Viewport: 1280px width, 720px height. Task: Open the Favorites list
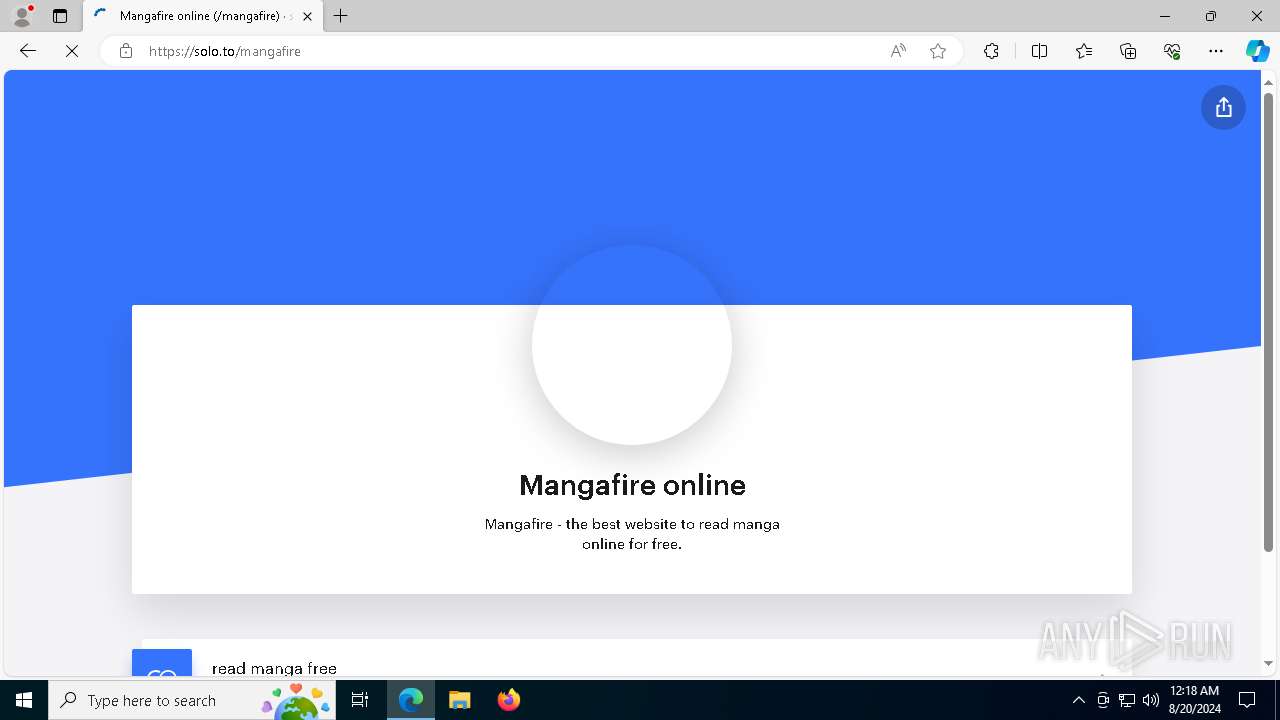(1084, 51)
